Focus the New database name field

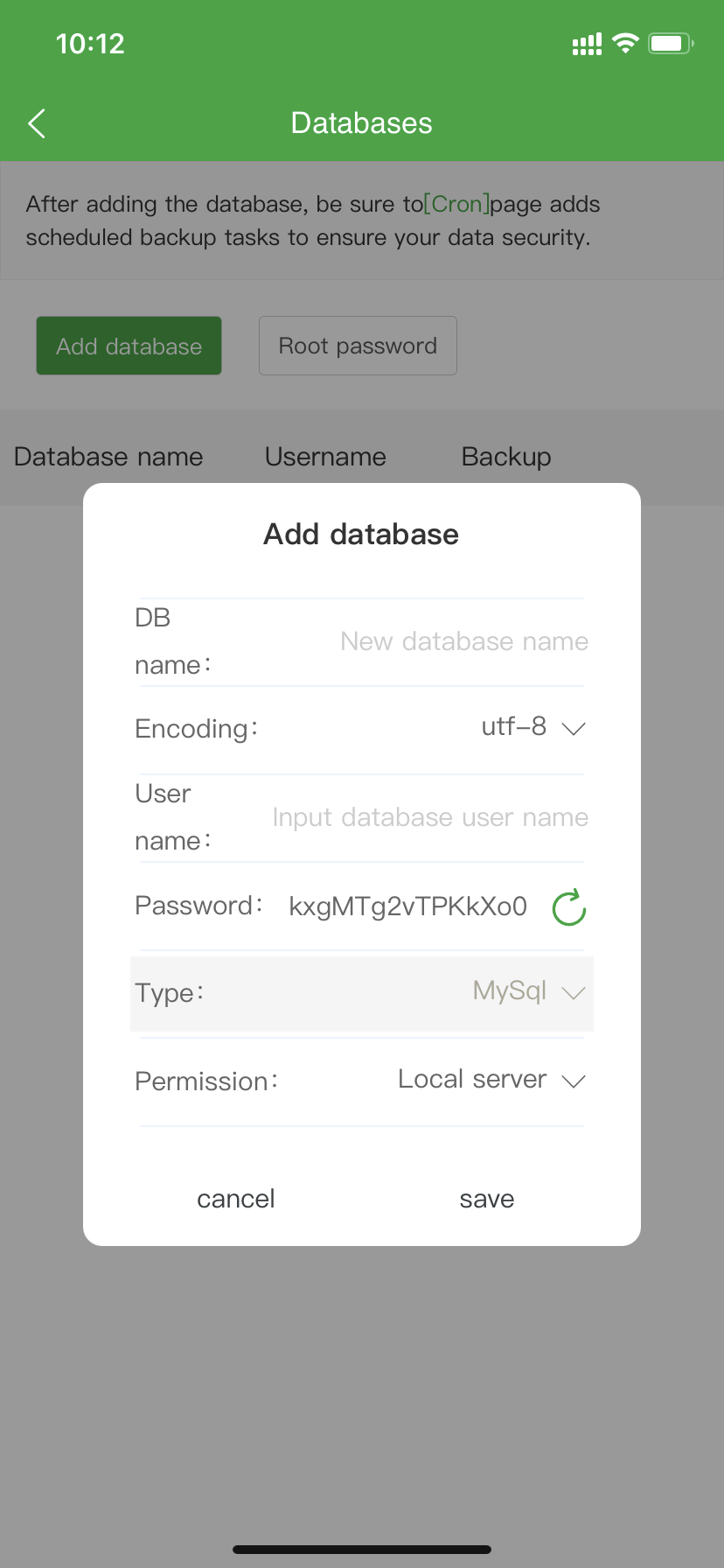[x=463, y=641]
